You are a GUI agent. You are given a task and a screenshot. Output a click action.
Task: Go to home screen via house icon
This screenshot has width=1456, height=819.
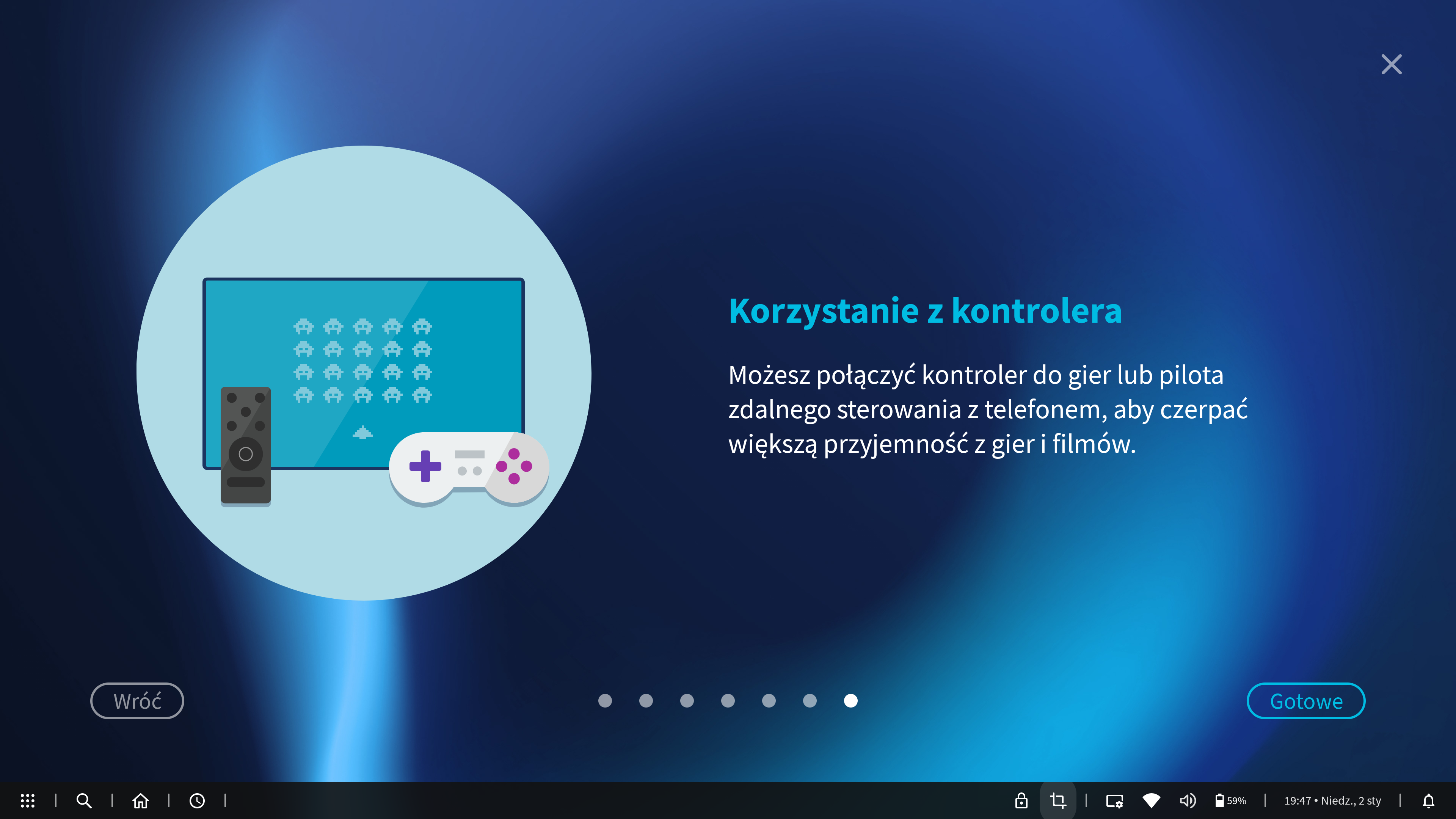pyautogui.click(x=140, y=800)
